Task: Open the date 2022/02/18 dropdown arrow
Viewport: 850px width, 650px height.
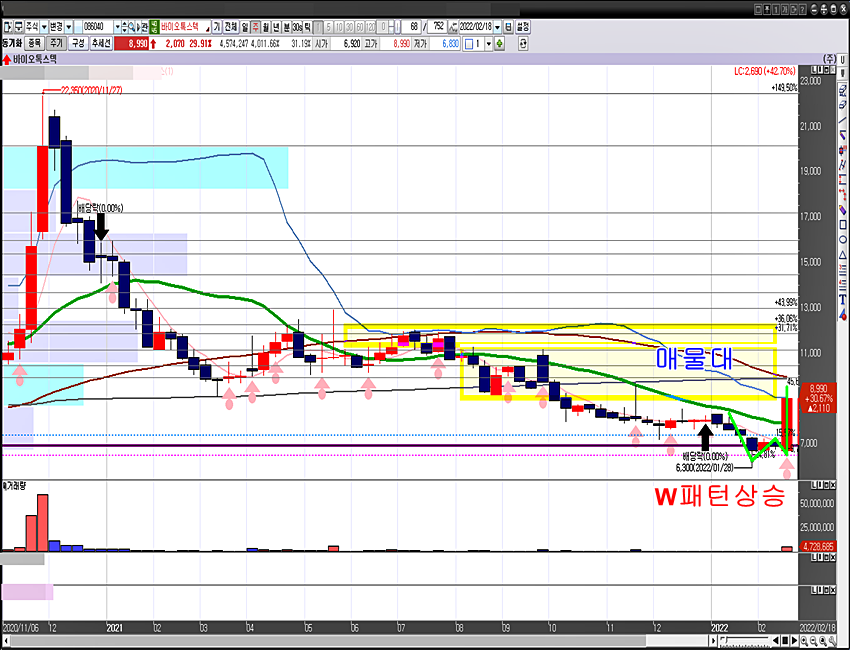Action: 498,27
